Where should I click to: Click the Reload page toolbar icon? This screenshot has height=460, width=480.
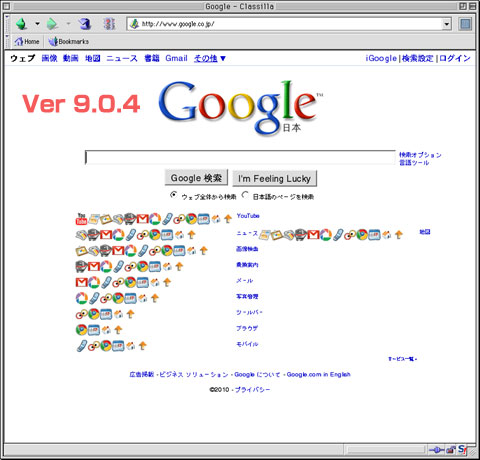click(x=85, y=24)
